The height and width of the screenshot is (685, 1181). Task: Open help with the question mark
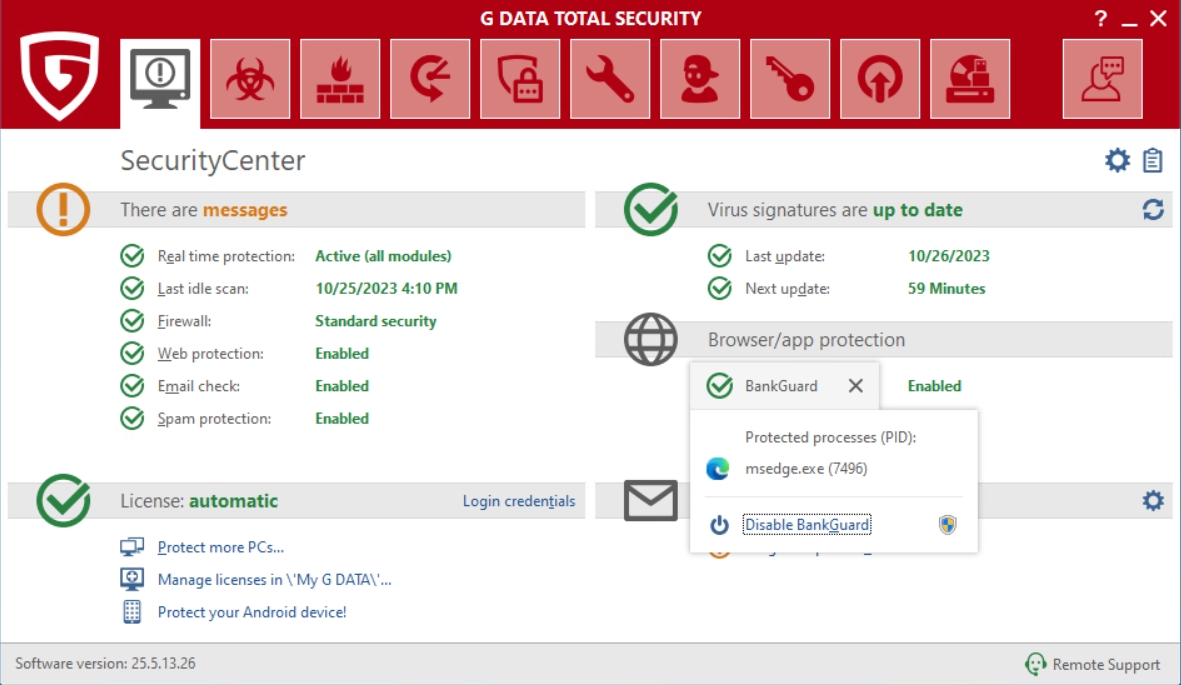[x=1101, y=19]
